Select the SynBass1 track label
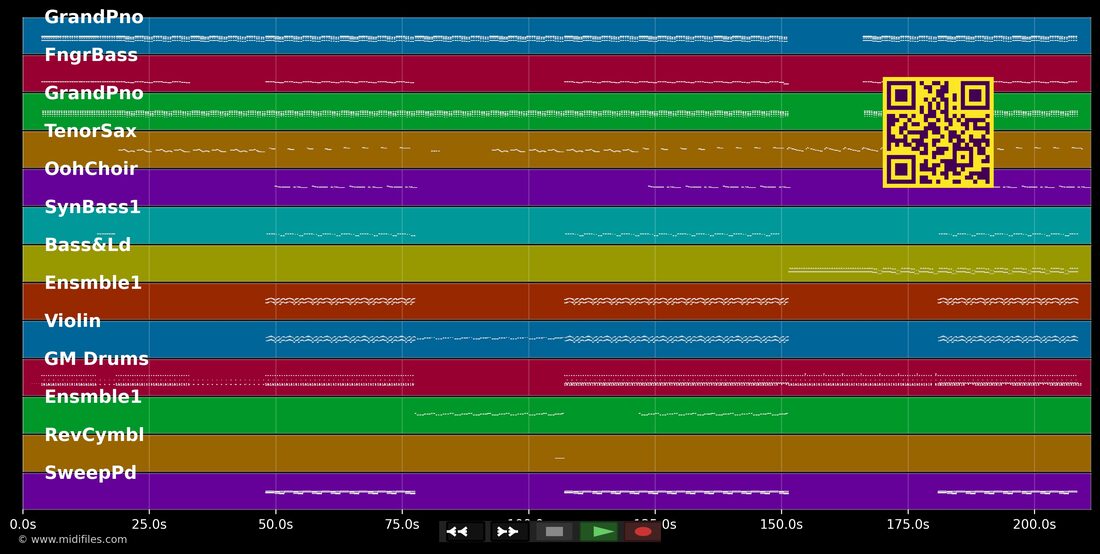Image resolution: width=1100 pixels, height=554 pixels. click(93, 207)
